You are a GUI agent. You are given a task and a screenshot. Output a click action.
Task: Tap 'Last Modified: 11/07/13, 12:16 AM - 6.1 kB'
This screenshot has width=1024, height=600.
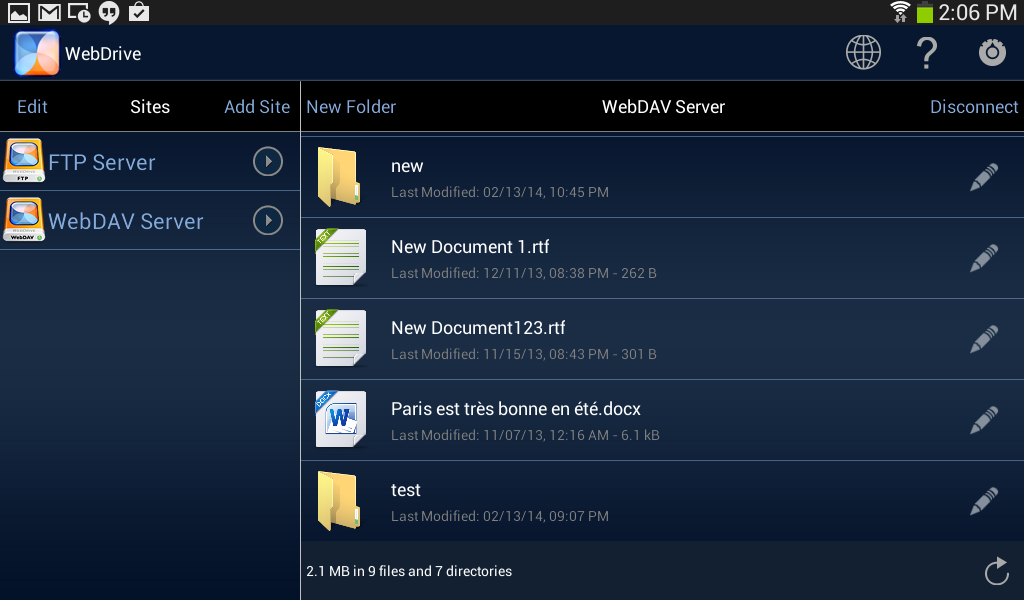pyautogui.click(x=525, y=435)
